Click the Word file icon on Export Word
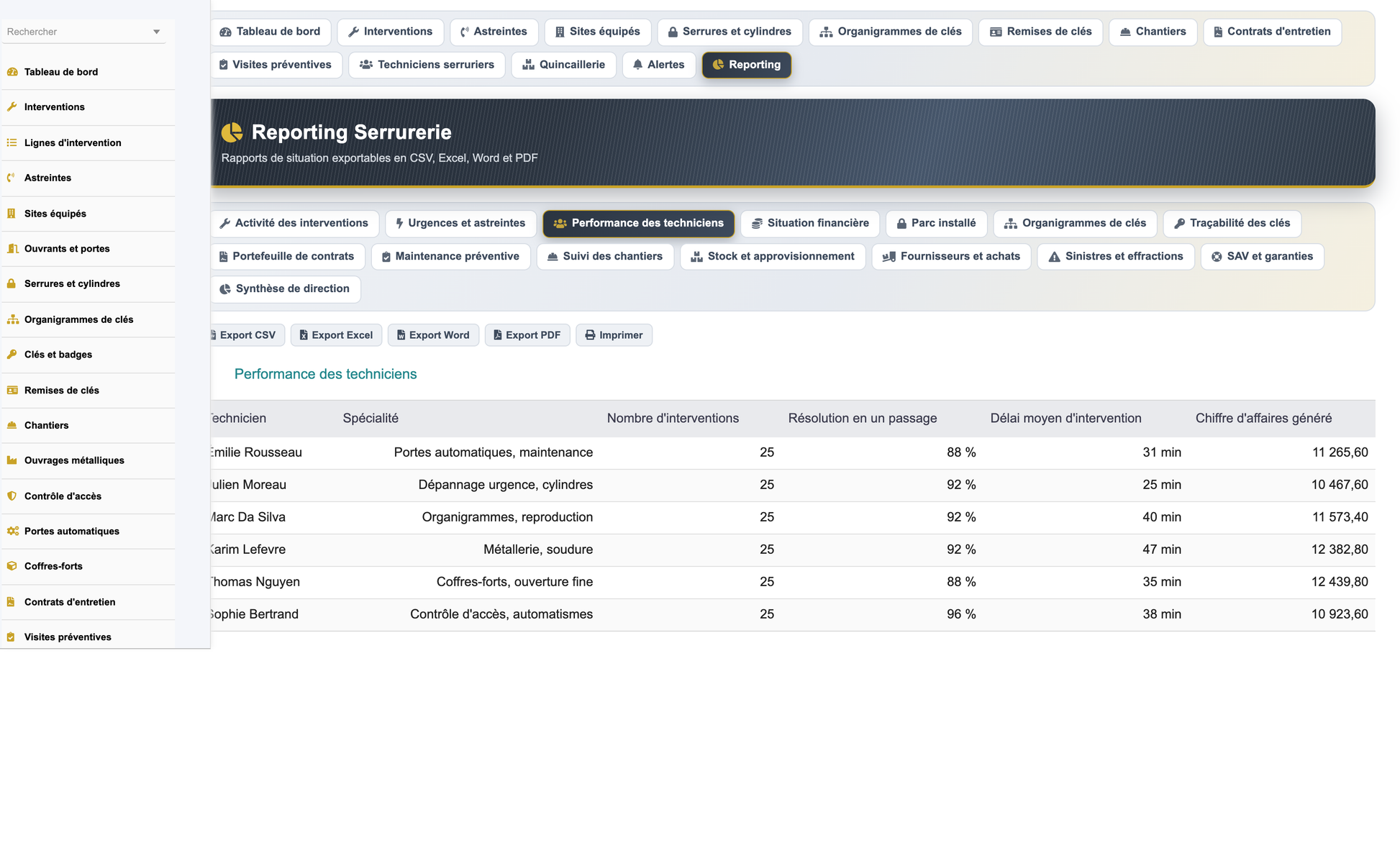 coord(401,335)
